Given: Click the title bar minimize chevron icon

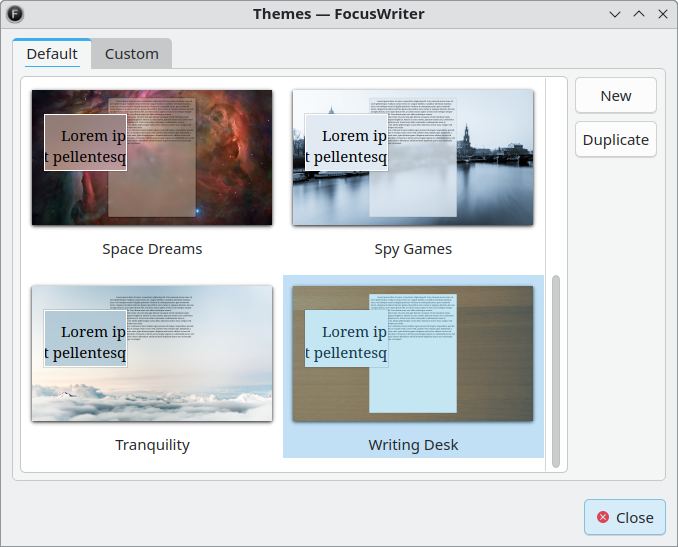Looking at the screenshot, I should [615, 14].
